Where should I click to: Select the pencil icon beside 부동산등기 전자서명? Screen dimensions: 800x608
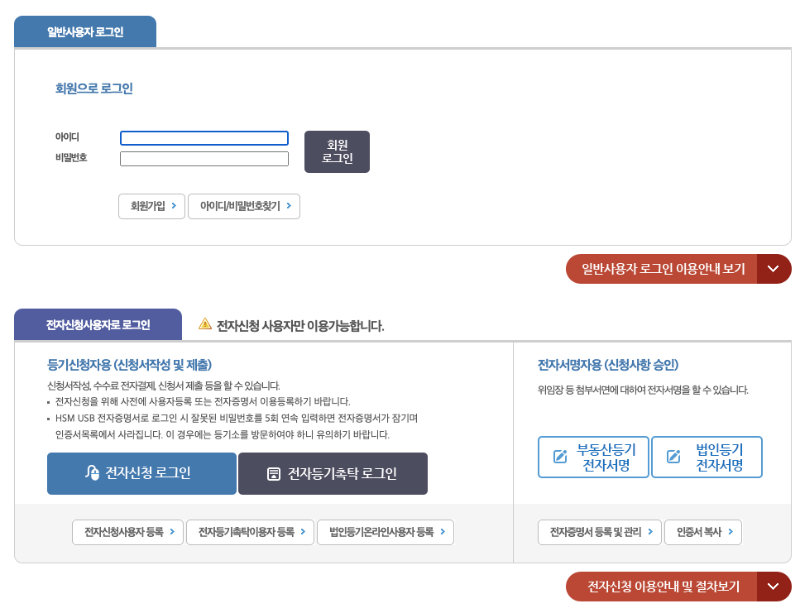pyautogui.click(x=557, y=456)
